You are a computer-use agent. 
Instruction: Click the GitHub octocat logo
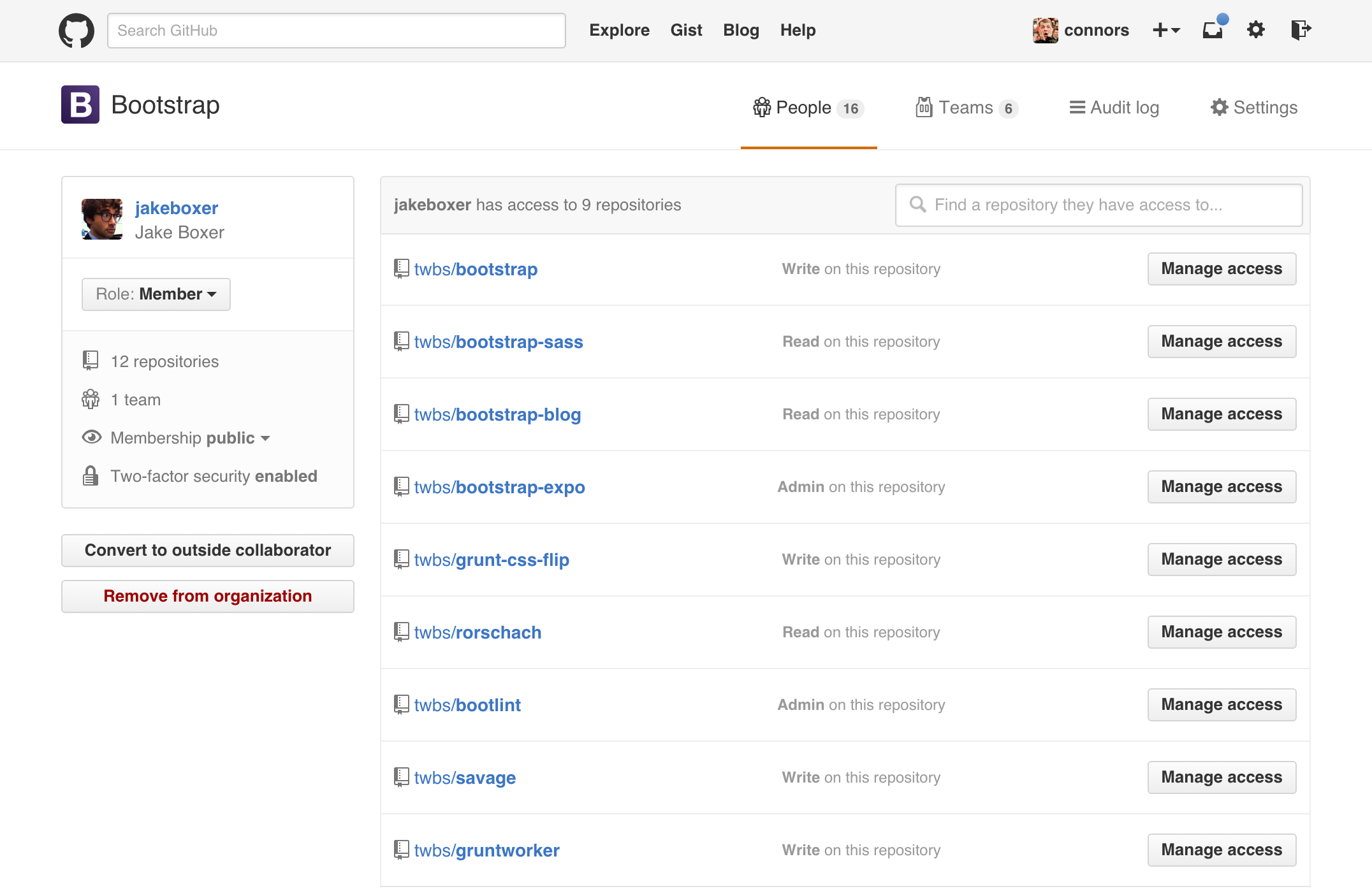click(77, 31)
